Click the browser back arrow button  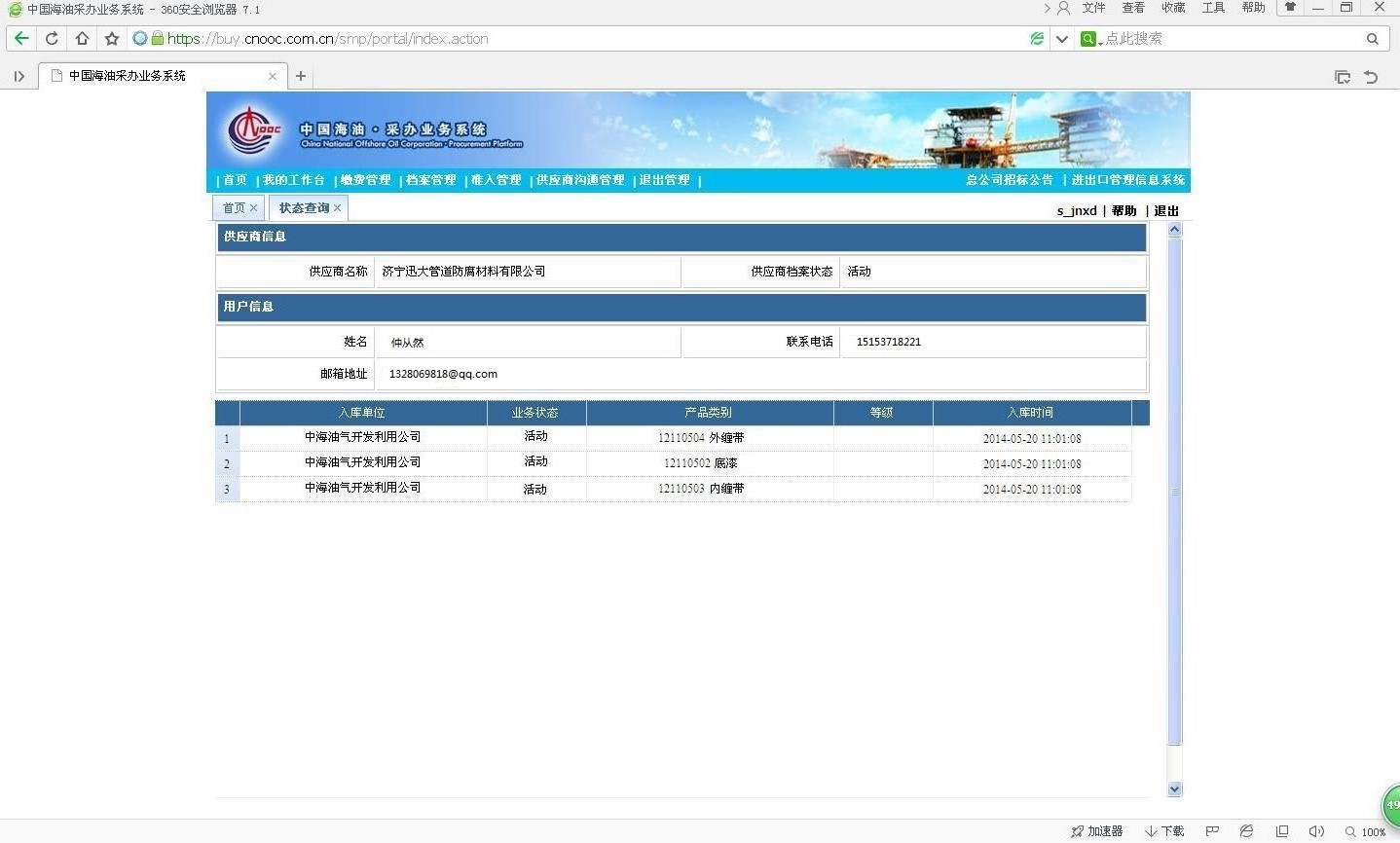(x=21, y=39)
